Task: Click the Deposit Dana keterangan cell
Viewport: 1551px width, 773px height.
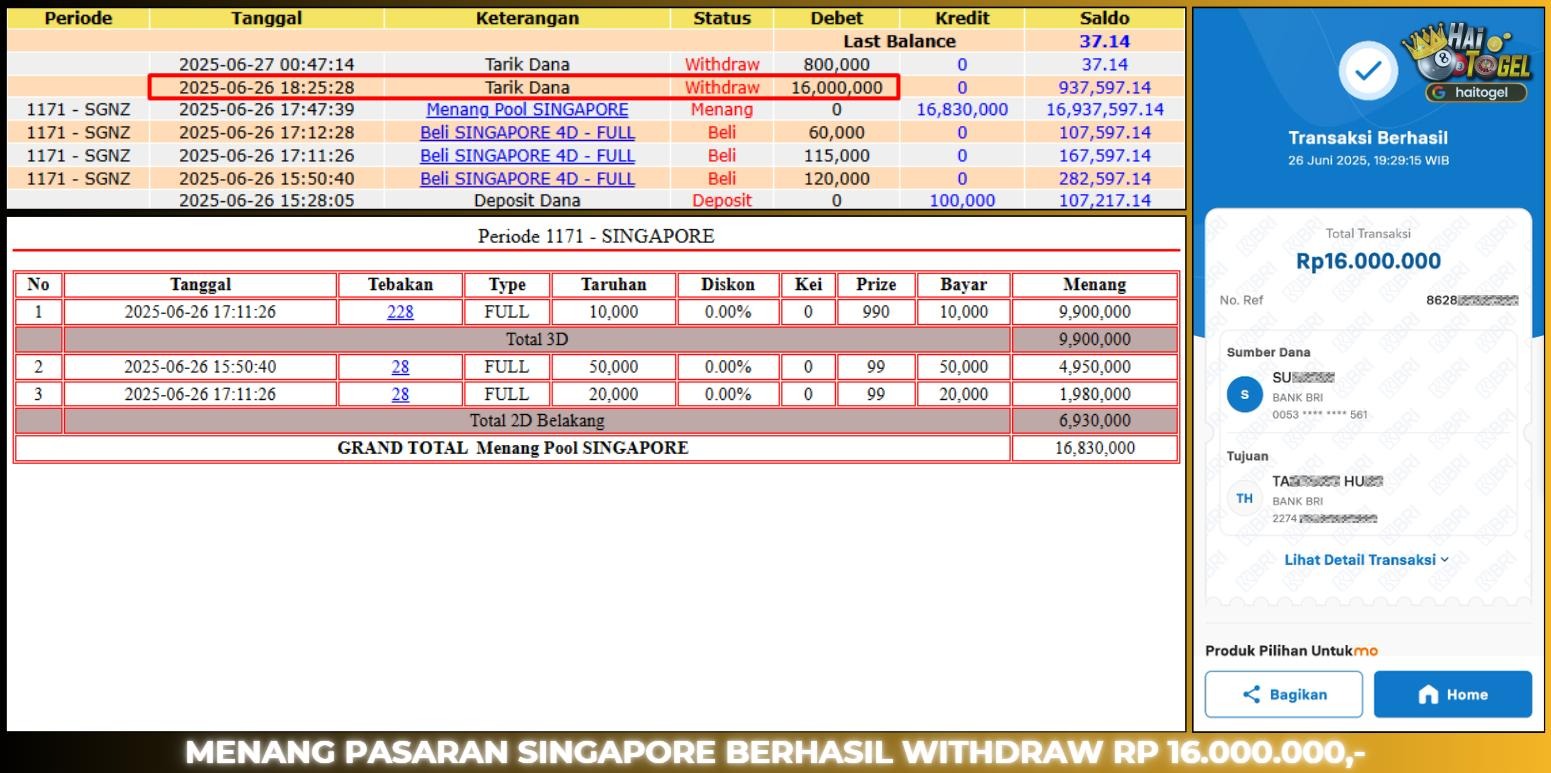Action: [x=527, y=200]
